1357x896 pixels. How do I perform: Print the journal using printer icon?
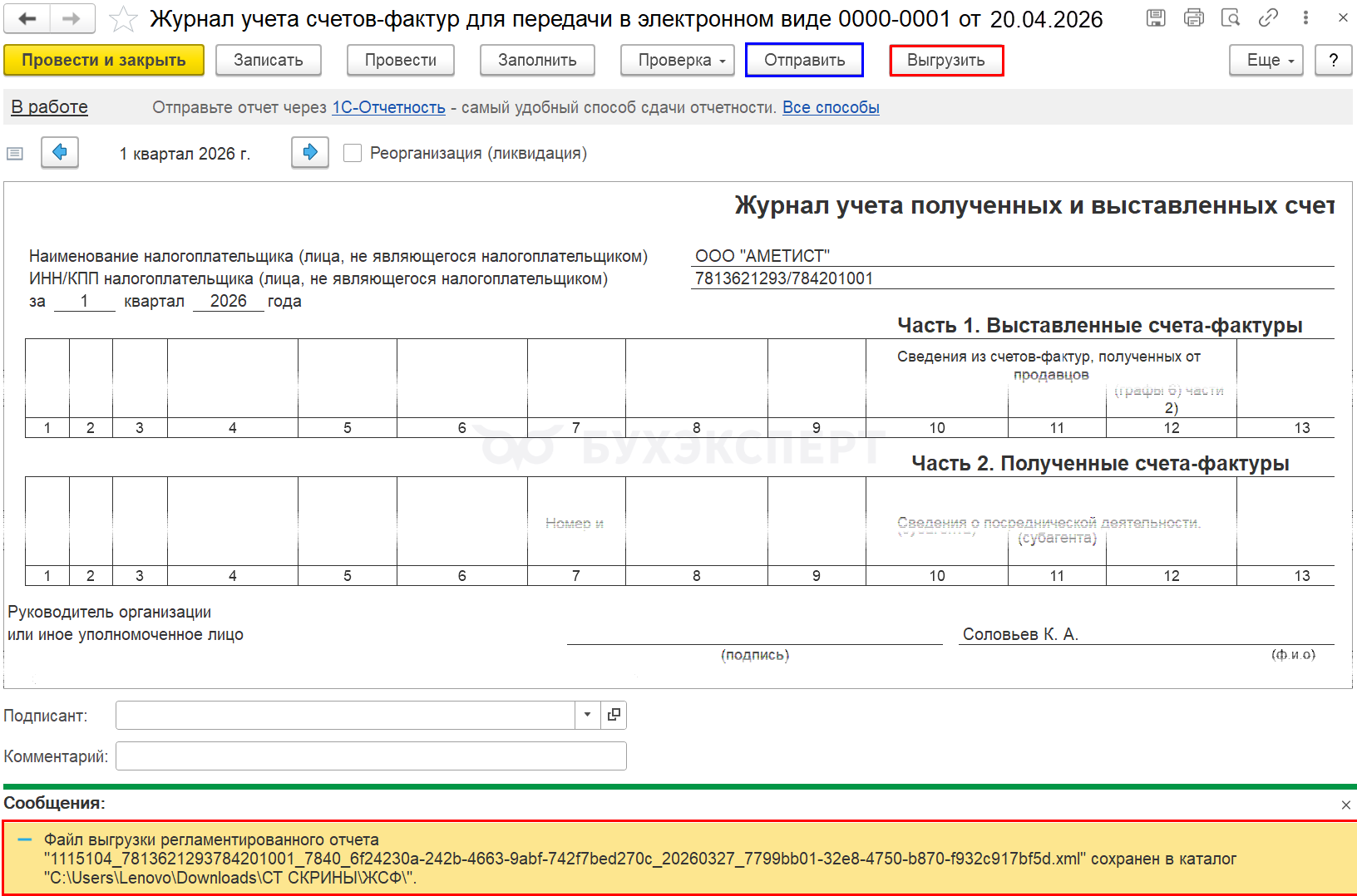[1194, 17]
